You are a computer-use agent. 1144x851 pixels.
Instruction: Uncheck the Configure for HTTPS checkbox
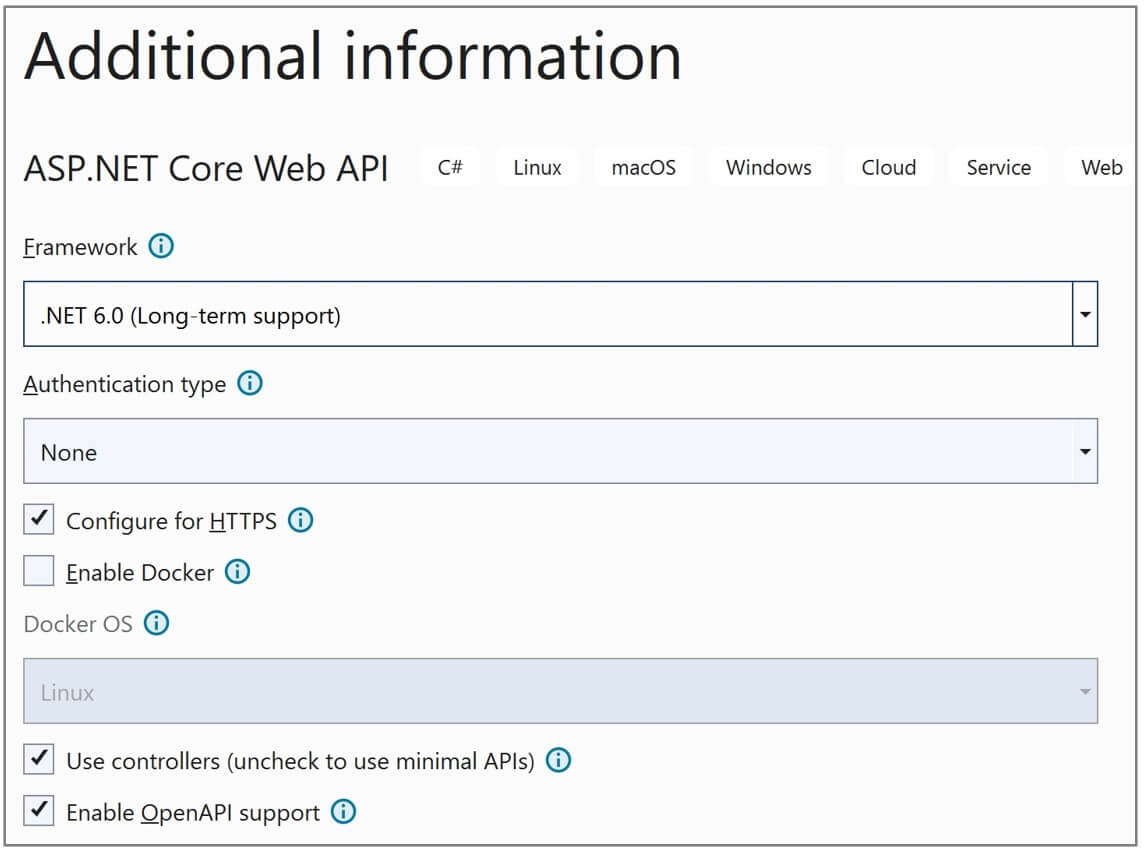(x=39, y=520)
